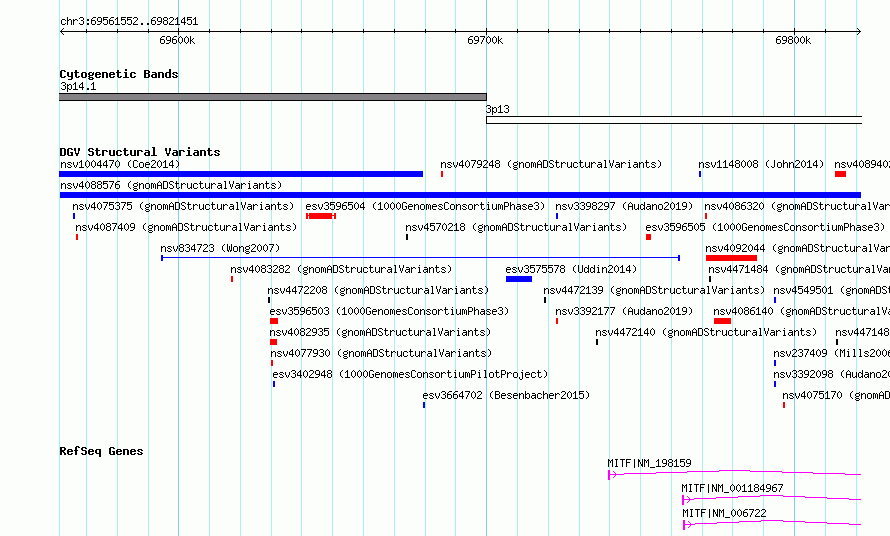Viewport: 890px width, 536px height.
Task: Click the RefSeq Genes track title
Action: [101, 451]
